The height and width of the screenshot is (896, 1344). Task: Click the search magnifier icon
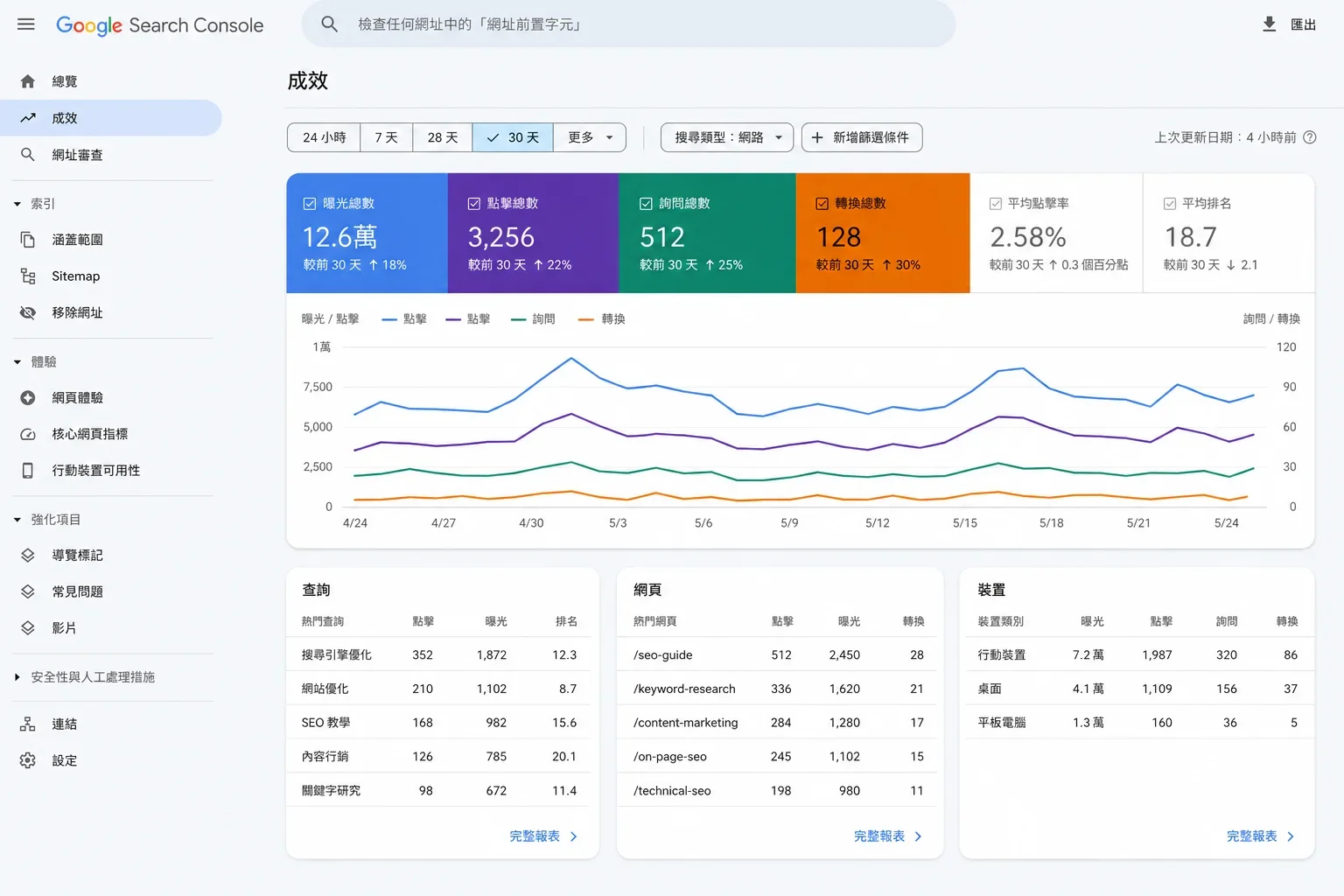pos(329,24)
